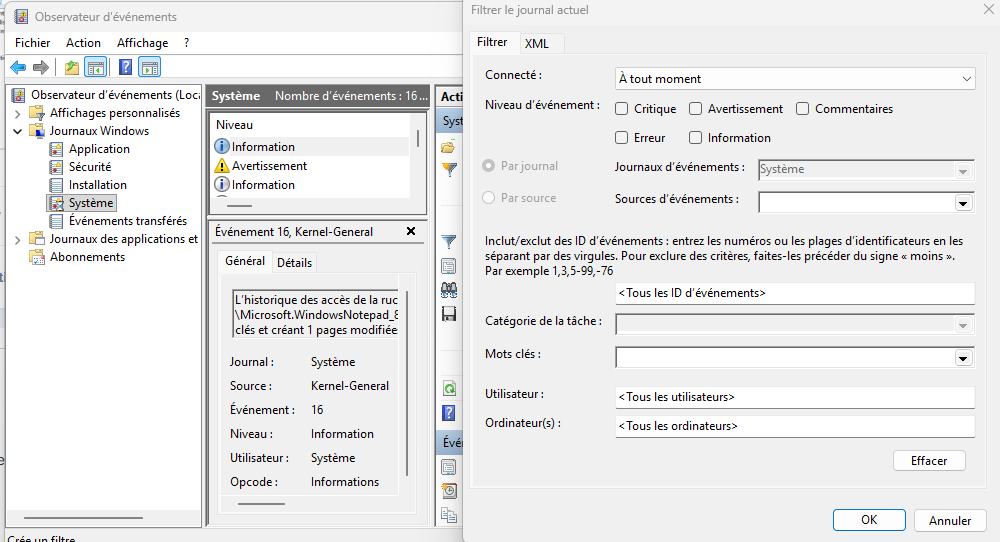Click the Abonnements node icon
This screenshot has width=1000, height=542.
[37, 257]
